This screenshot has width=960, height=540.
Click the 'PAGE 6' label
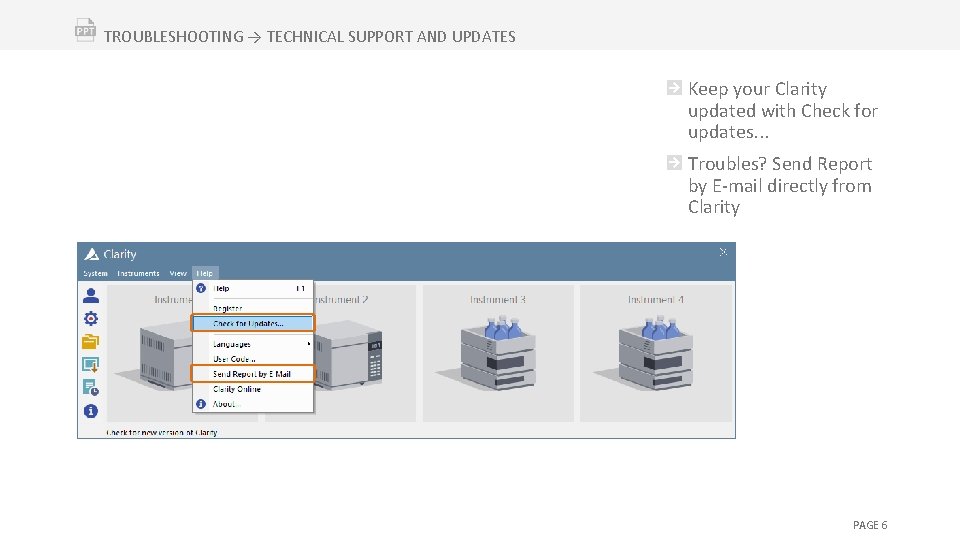tap(869, 525)
